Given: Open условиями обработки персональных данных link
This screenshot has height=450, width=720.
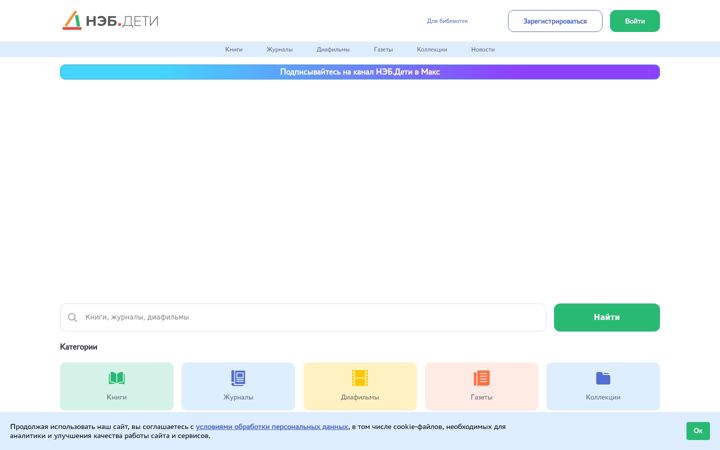Looking at the screenshot, I should [x=272, y=427].
